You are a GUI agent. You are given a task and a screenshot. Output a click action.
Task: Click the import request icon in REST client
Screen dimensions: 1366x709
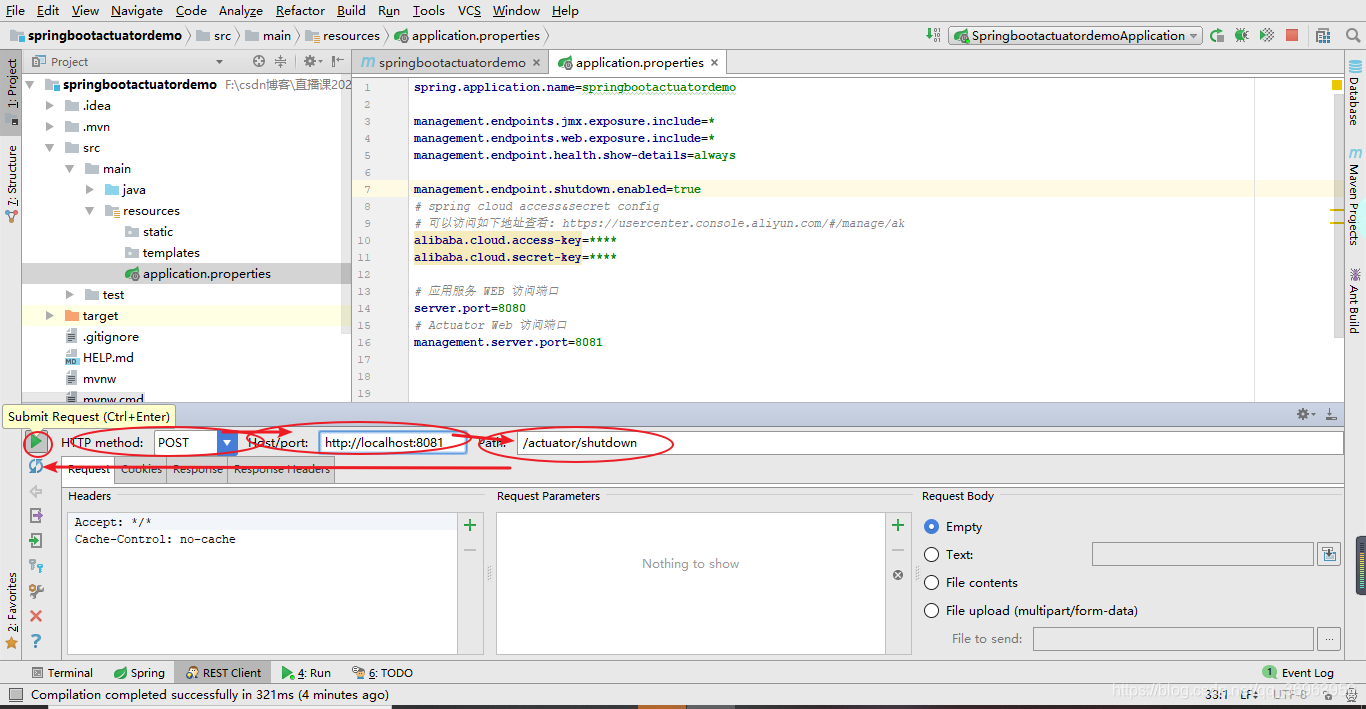pos(36,541)
